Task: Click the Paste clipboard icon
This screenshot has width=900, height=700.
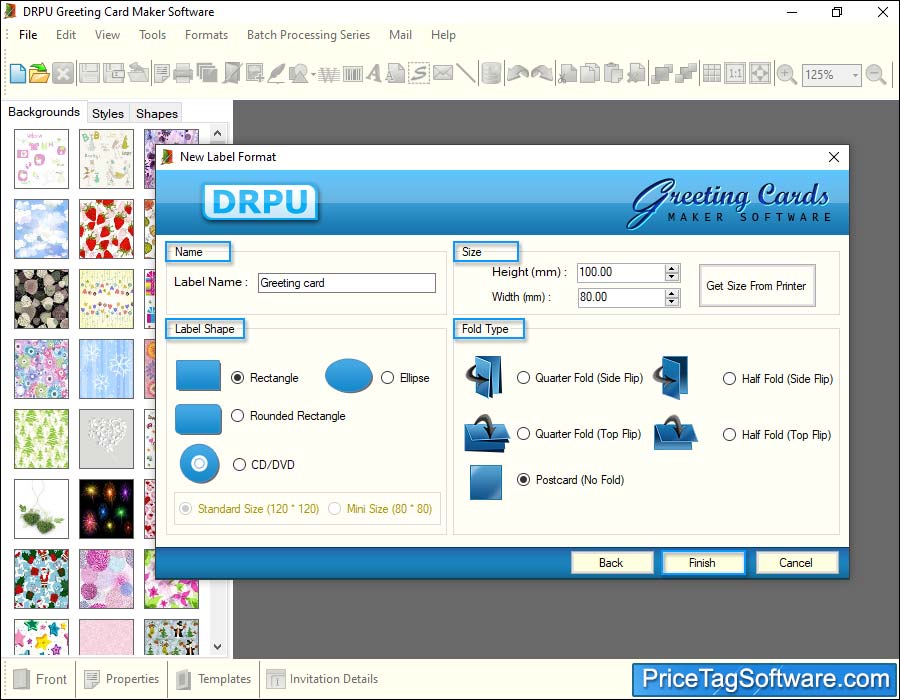Action: (613, 74)
